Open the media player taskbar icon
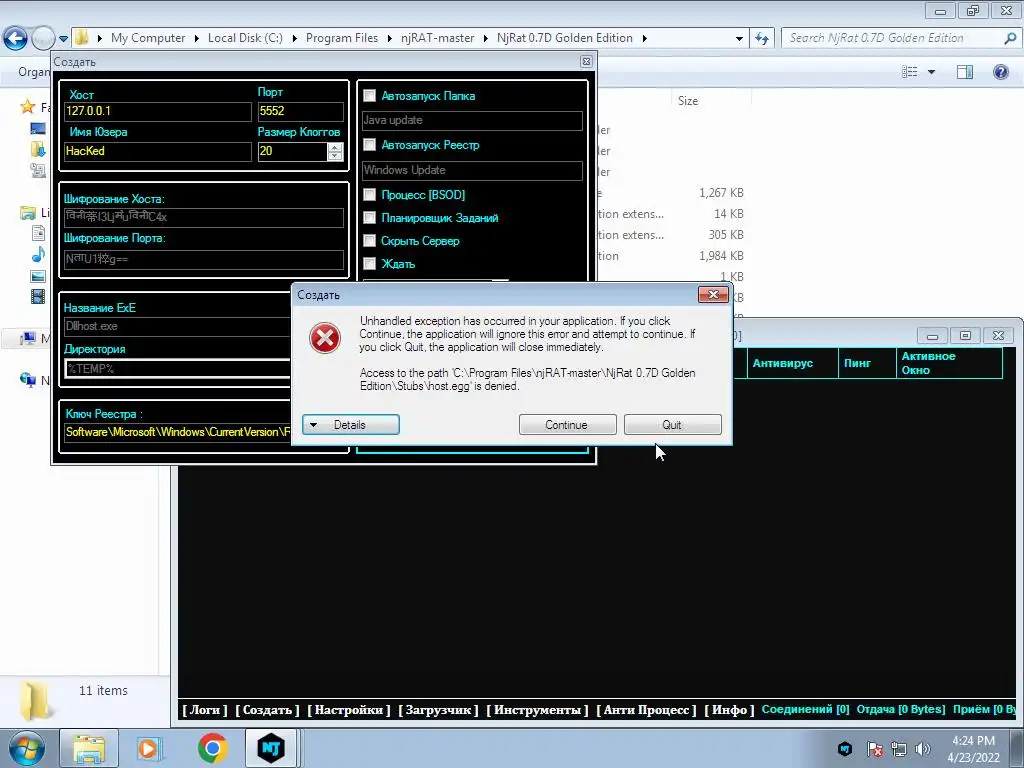 point(150,748)
